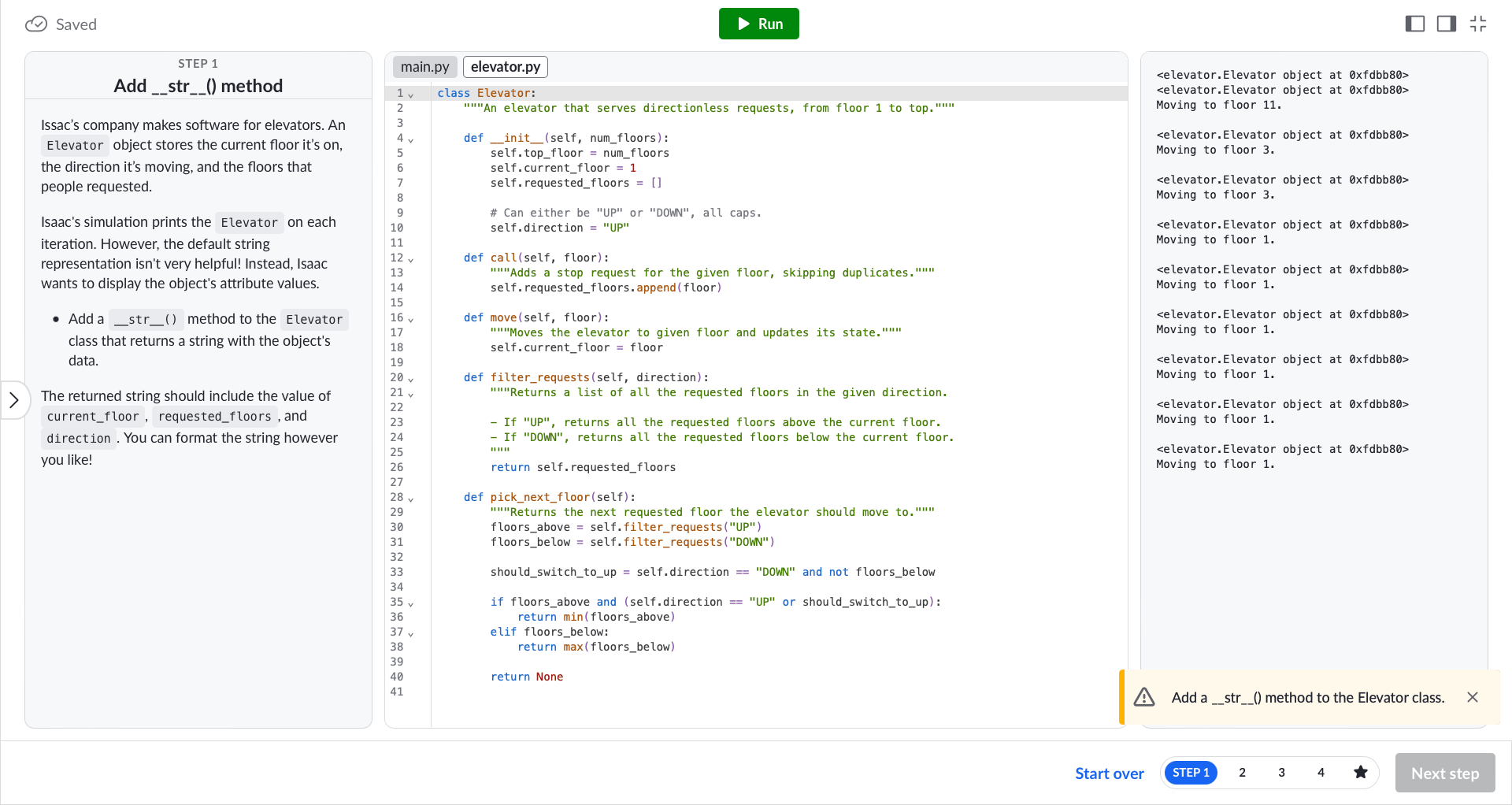Viewport: 1512px width, 805px height.
Task: Go to step 2 in the progress bar
Action: [1242, 773]
